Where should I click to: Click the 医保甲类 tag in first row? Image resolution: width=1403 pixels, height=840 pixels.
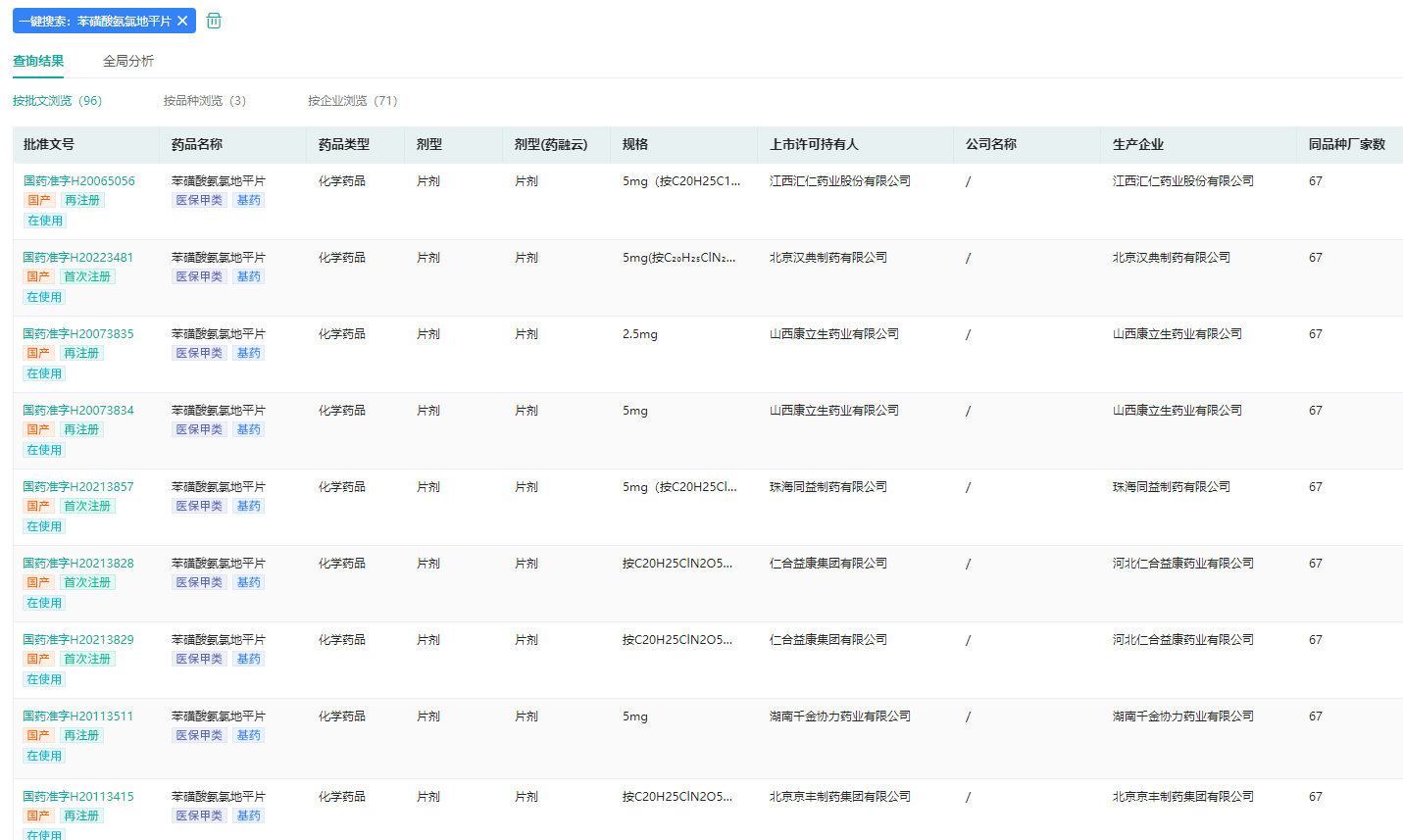(x=199, y=200)
